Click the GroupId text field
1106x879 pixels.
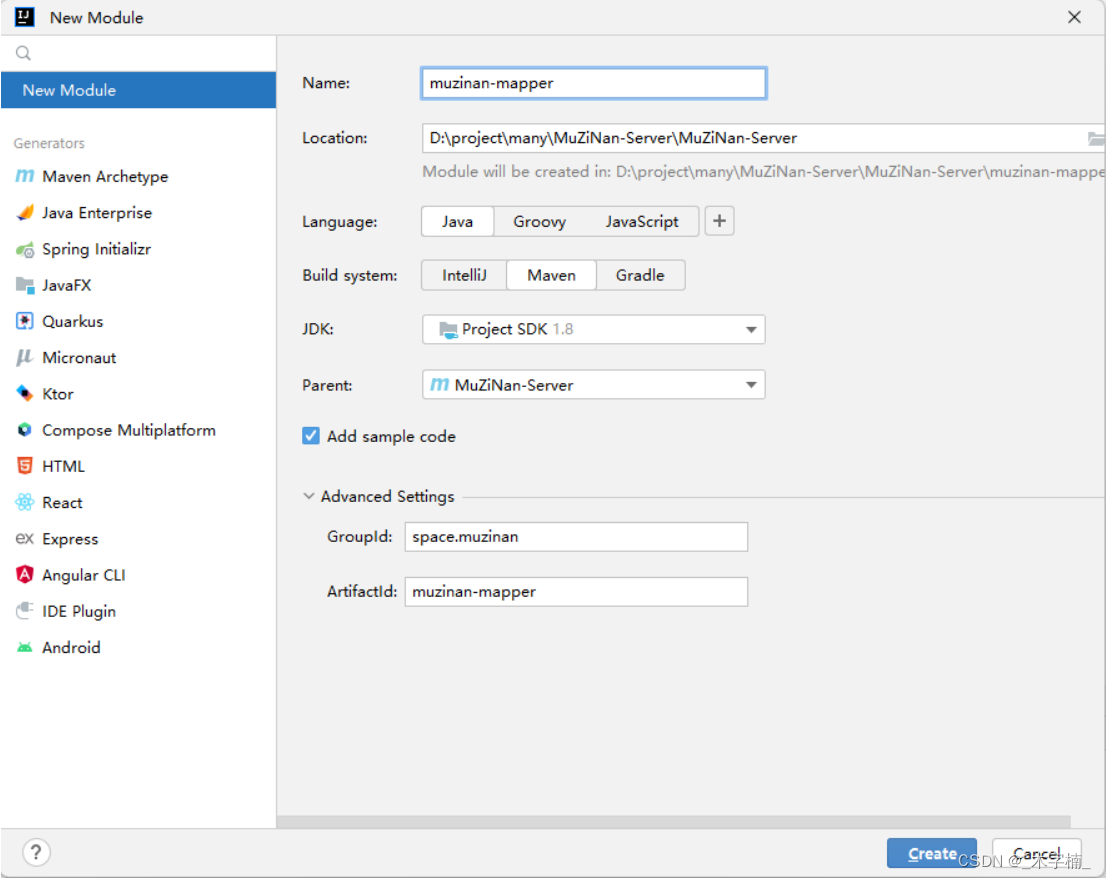click(576, 537)
